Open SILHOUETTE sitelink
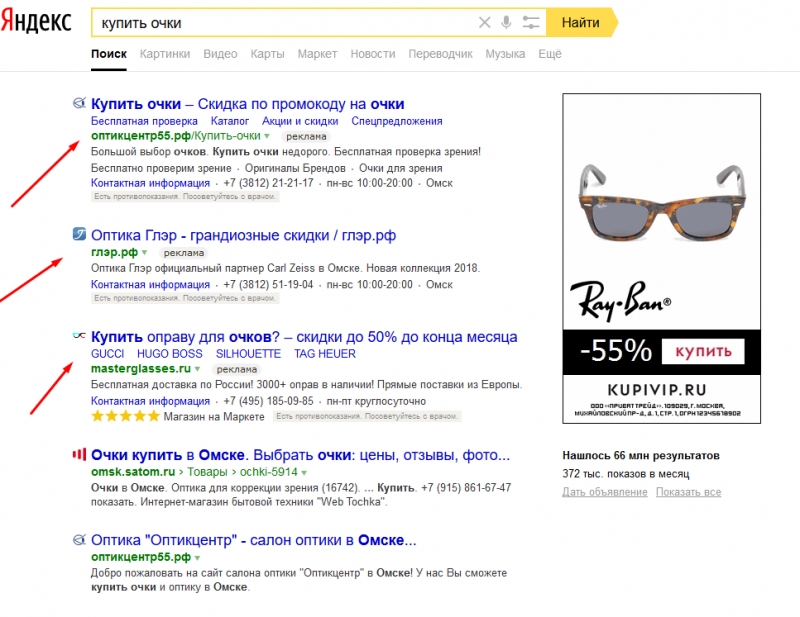Image resolution: width=800 pixels, height=617 pixels. (x=248, y=354)
